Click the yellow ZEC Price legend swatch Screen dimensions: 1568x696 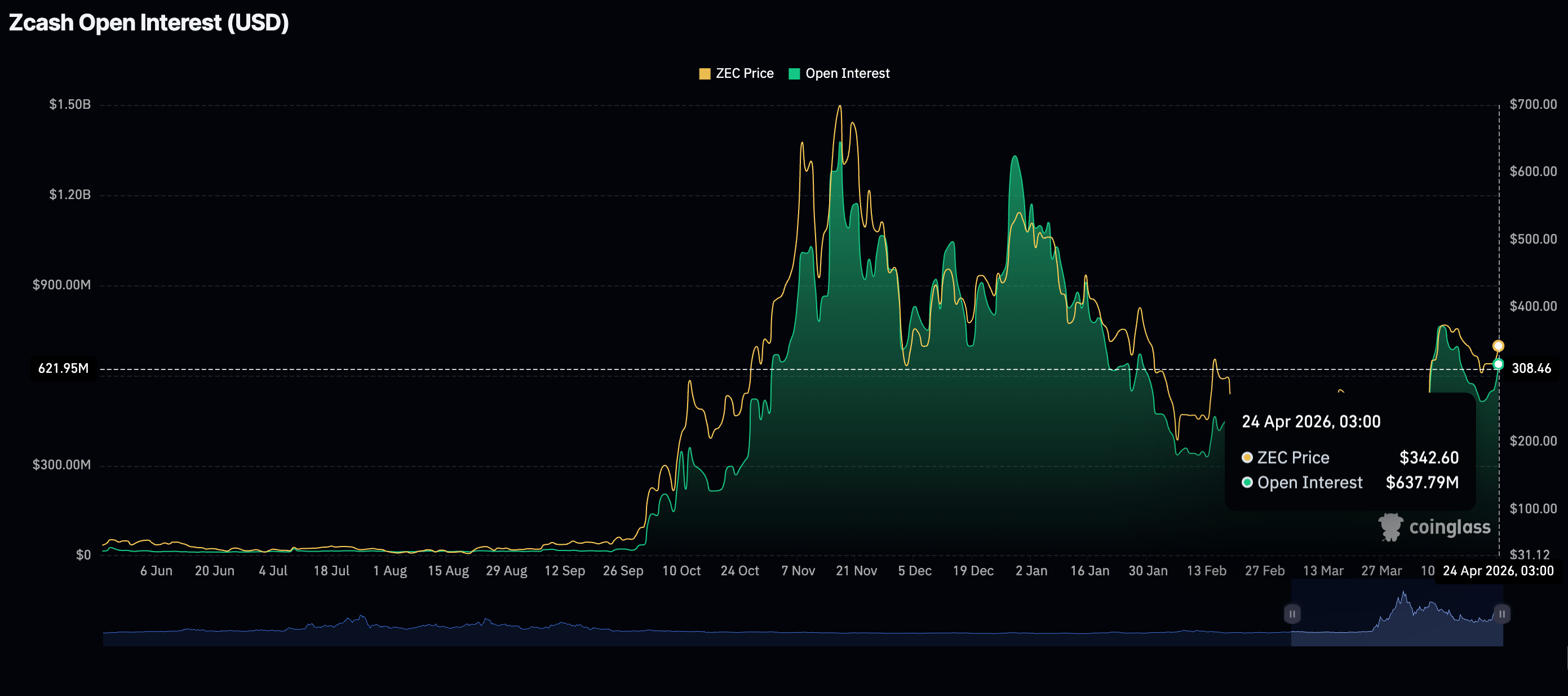pos(705,74)
